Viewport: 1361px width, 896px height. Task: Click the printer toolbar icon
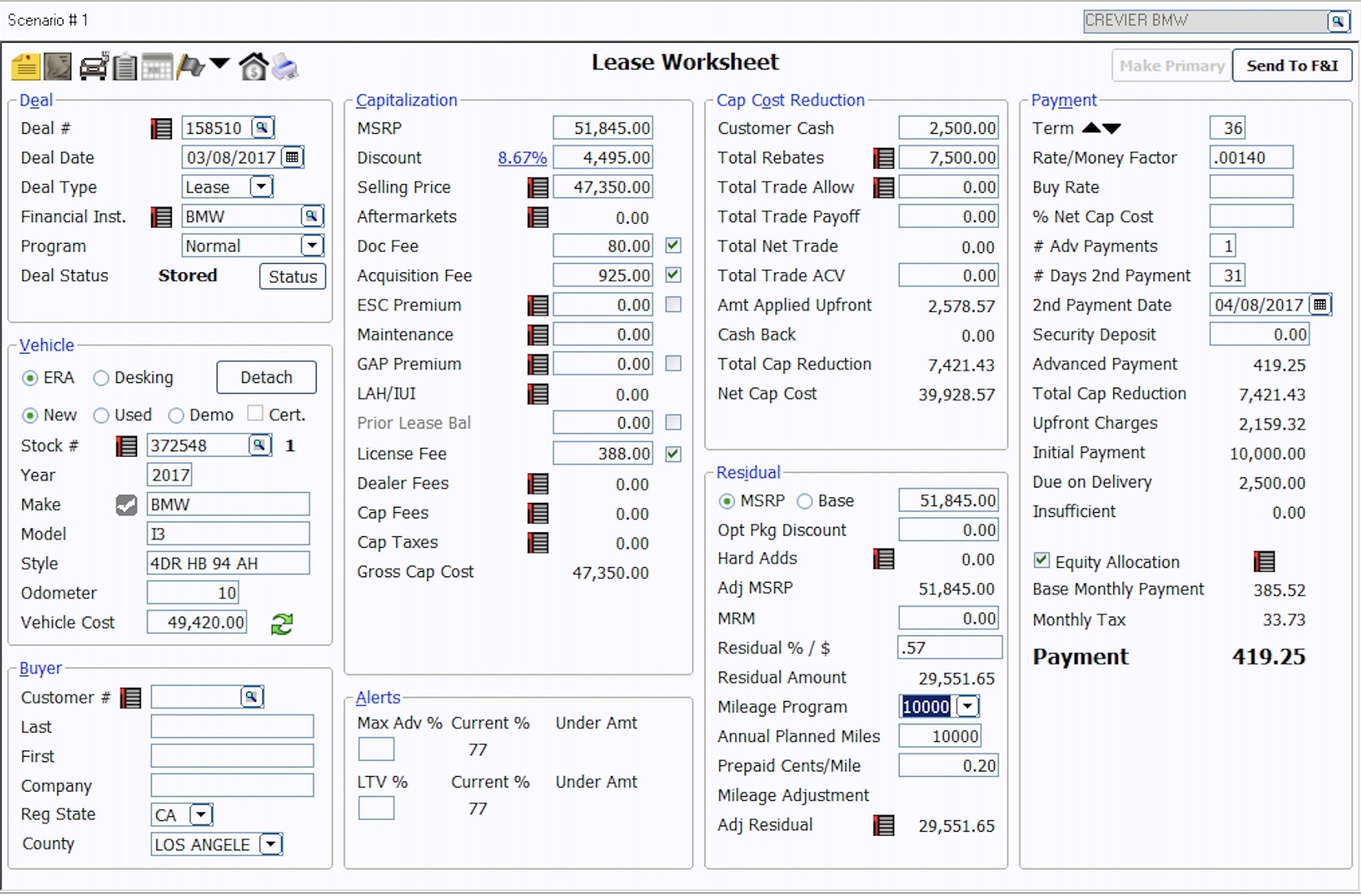(285, 67)
